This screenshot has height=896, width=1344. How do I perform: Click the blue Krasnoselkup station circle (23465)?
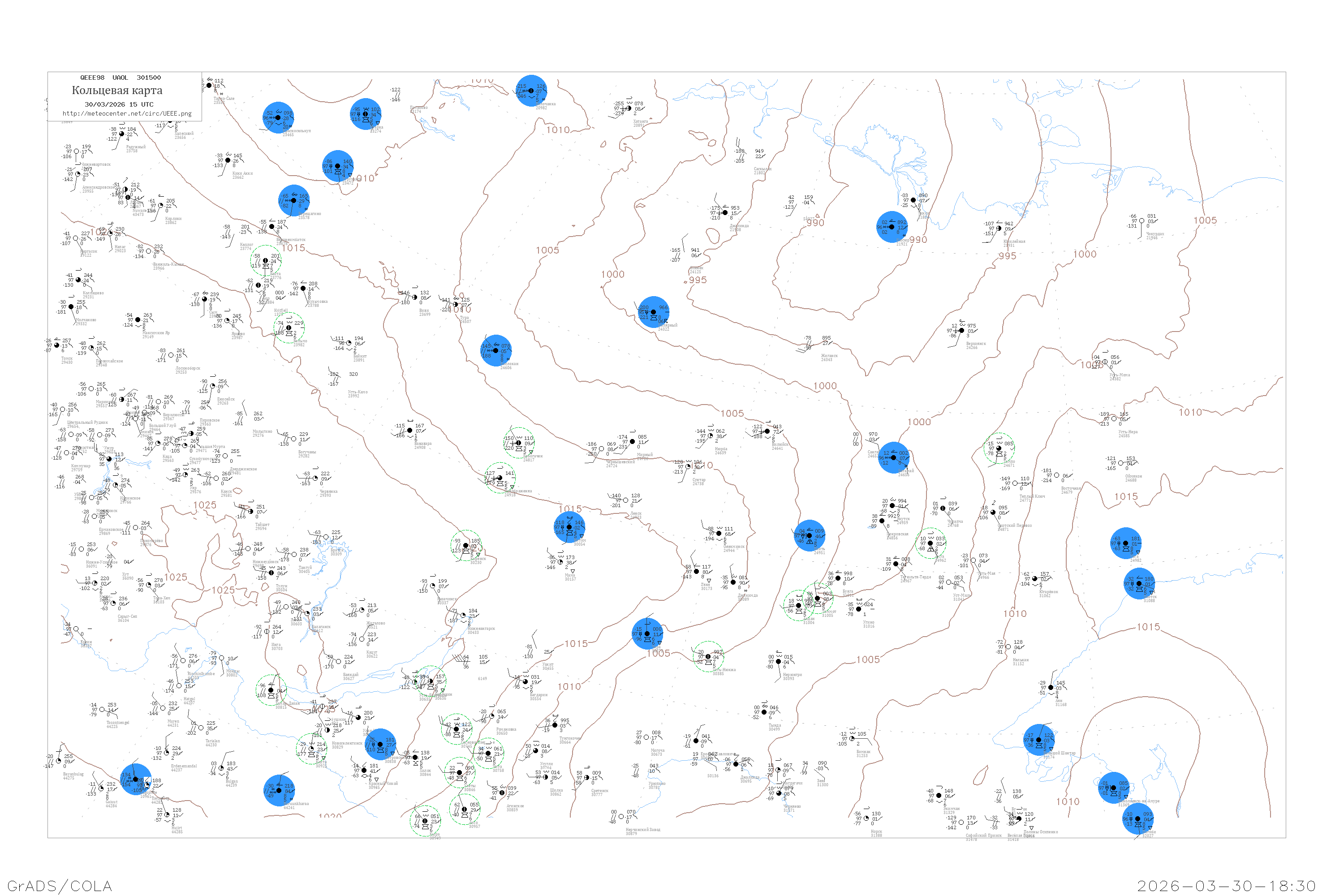278,118
